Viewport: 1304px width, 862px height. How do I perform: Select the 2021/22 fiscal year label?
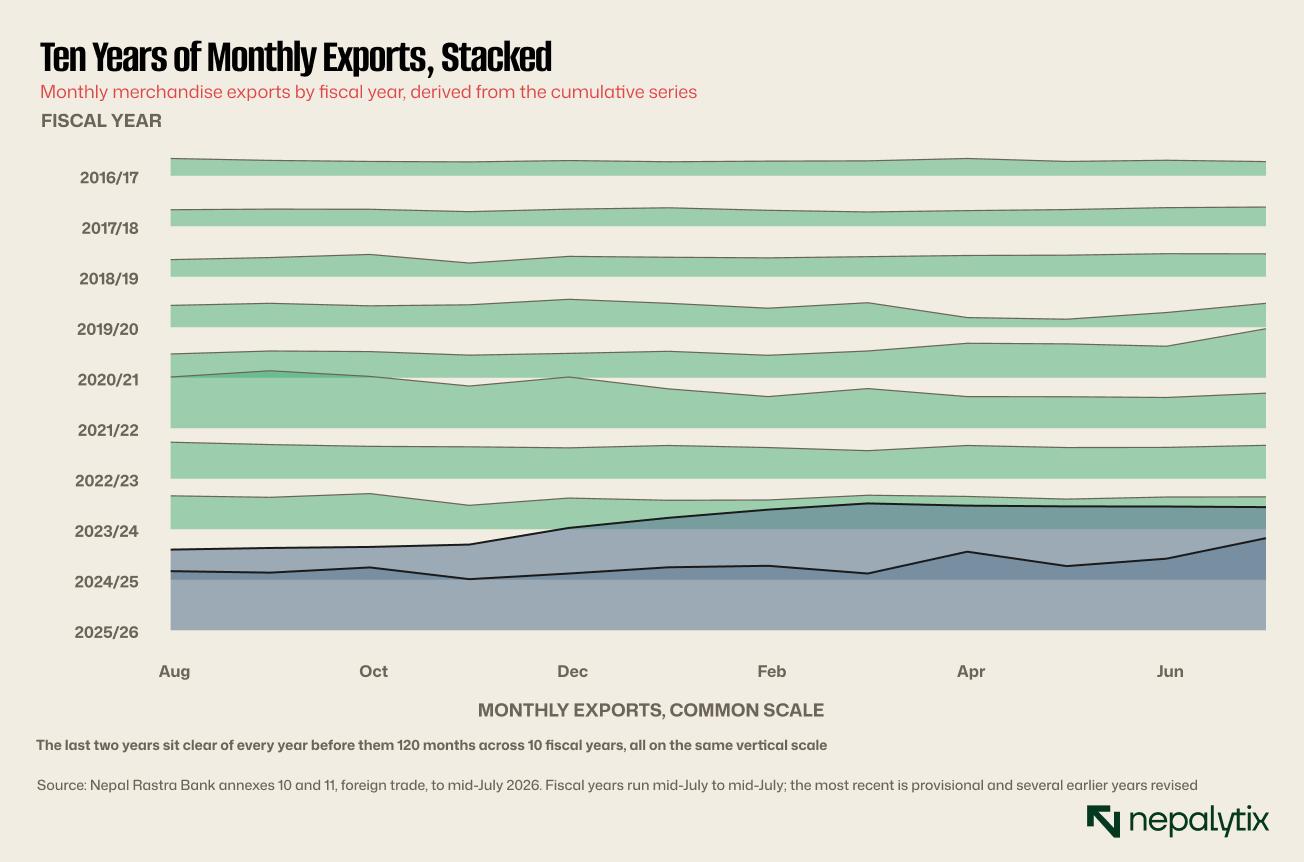108,430
